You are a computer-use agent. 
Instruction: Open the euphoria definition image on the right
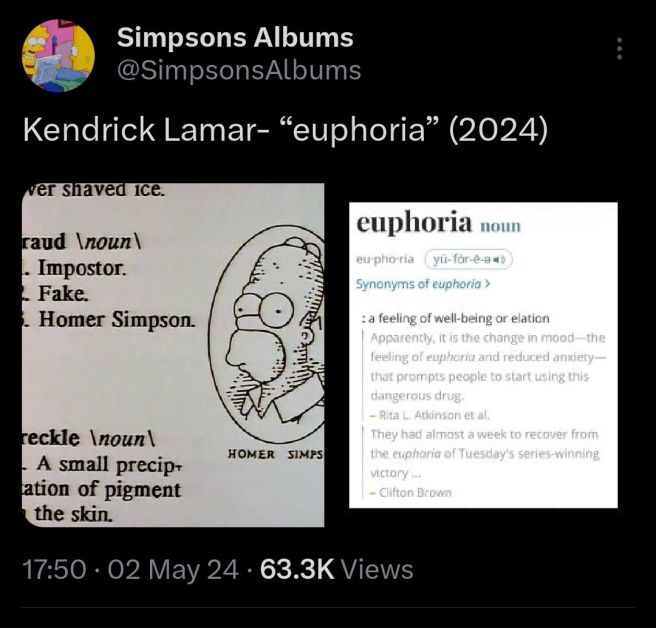(483, 355)
